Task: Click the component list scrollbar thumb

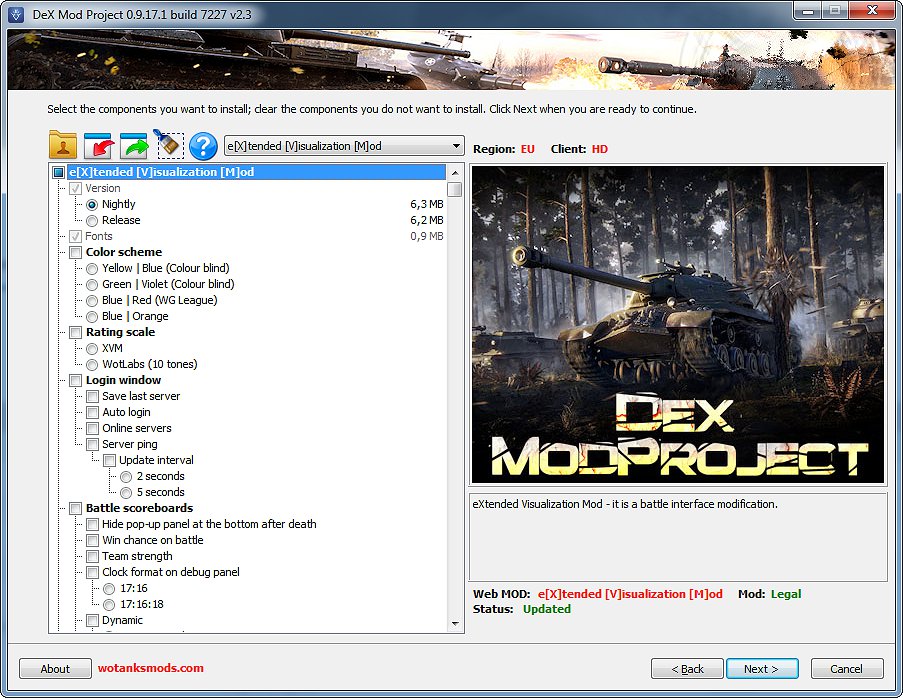Action: click(455, 189)
